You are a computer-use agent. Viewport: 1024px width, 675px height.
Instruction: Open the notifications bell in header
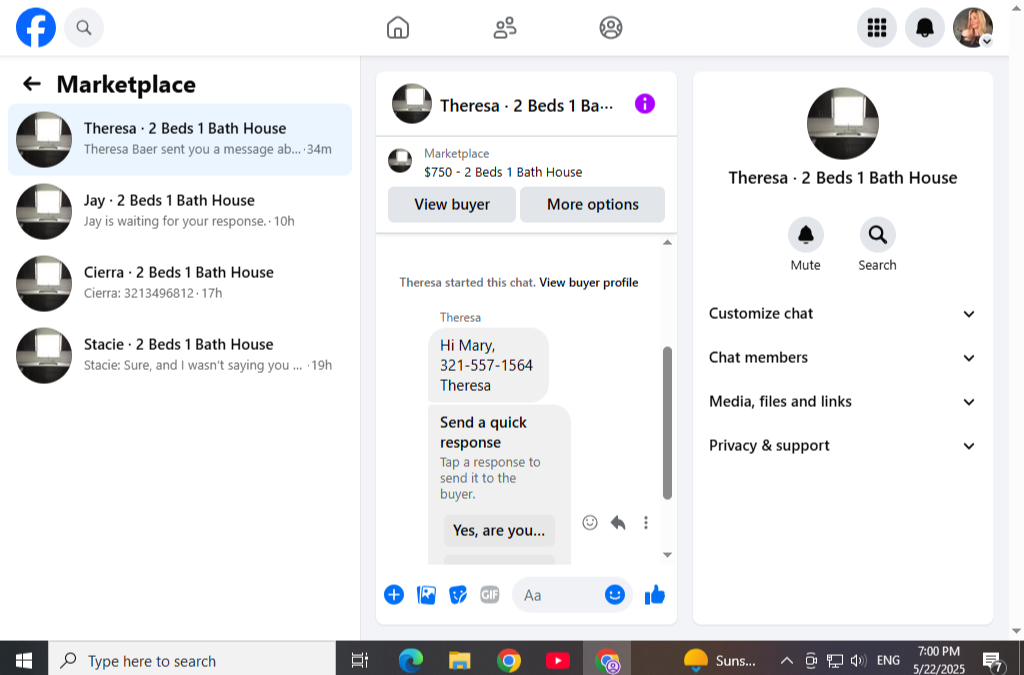[925, 27]
